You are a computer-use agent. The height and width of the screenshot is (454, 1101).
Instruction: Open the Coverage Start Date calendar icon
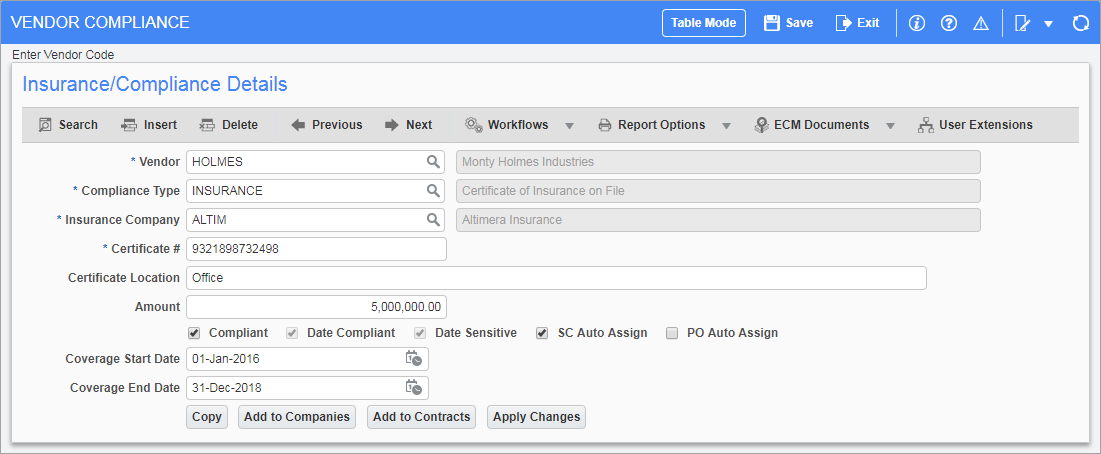(x=414, y=359)
